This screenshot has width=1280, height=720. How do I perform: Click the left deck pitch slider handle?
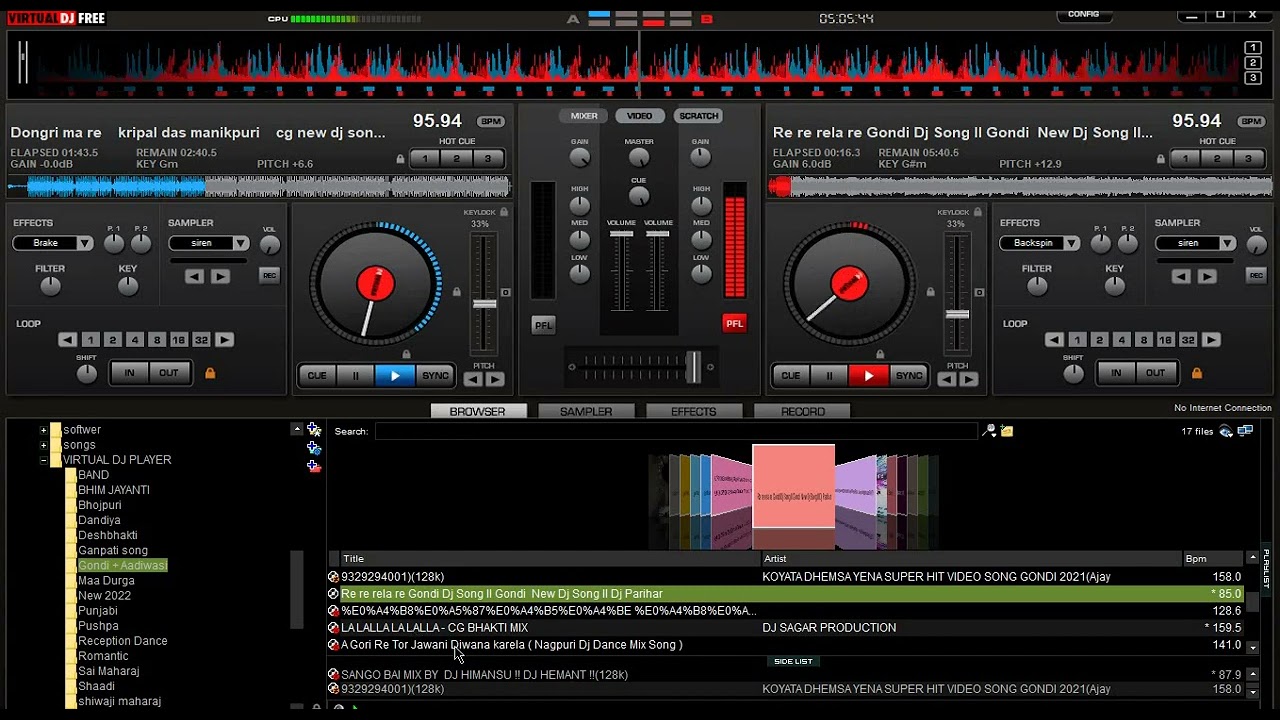(x=484, y=304)
